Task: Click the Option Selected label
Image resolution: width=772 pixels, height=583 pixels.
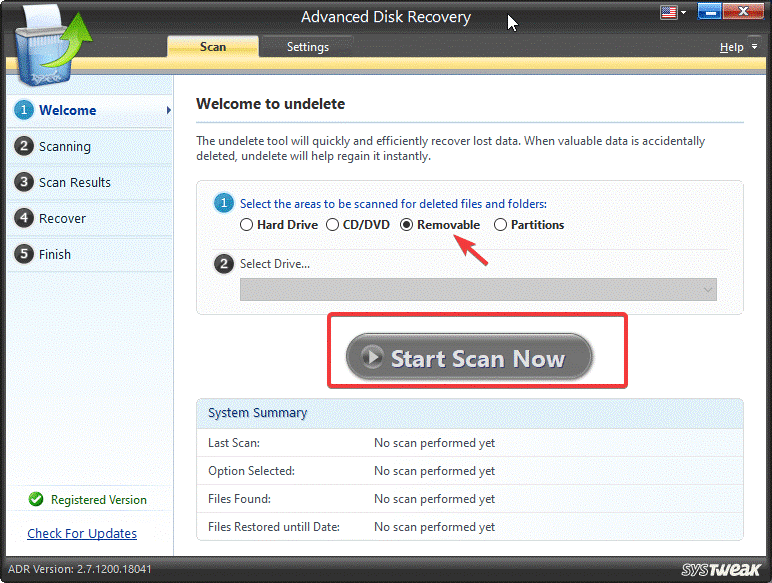Action: click(x=251, y=471)
